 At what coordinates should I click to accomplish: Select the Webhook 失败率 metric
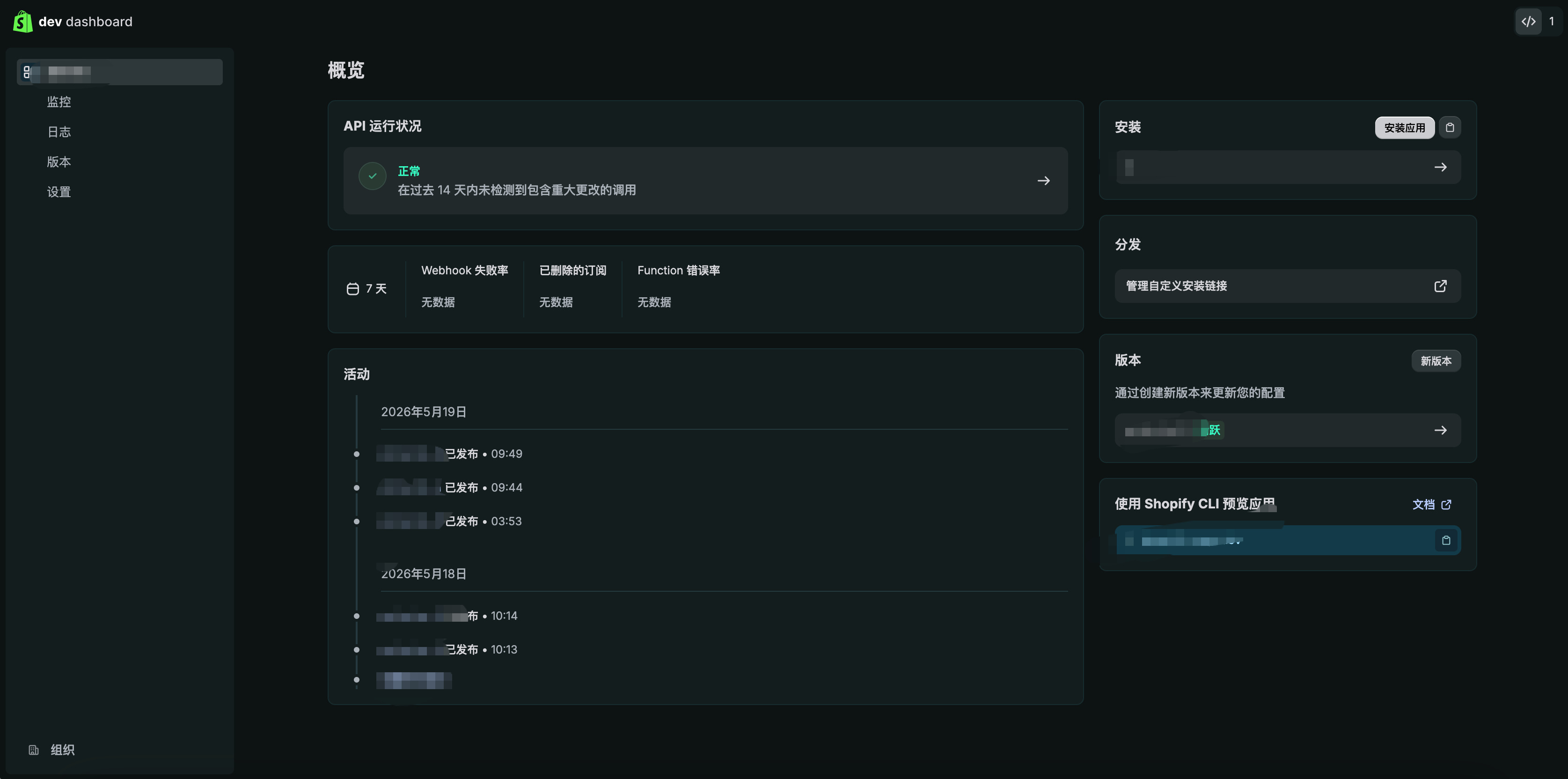click(x=464, y=270)
